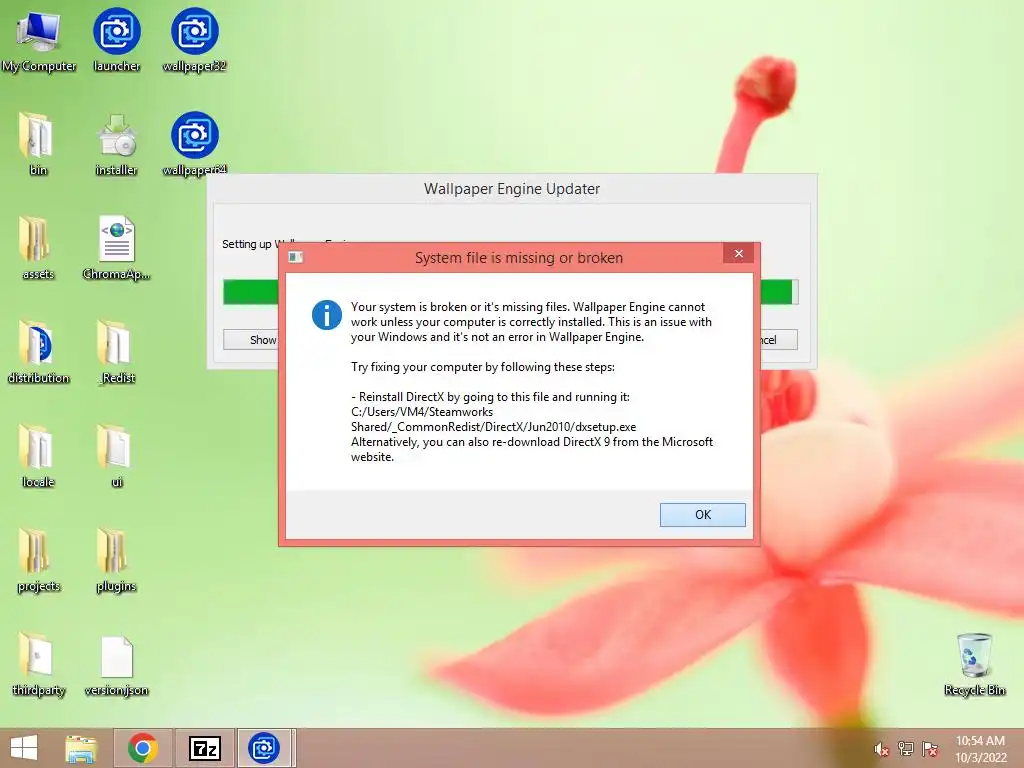Click the muted volume tray icon
This screenshot has width=1024, height=768.
[x=882, y=749]
